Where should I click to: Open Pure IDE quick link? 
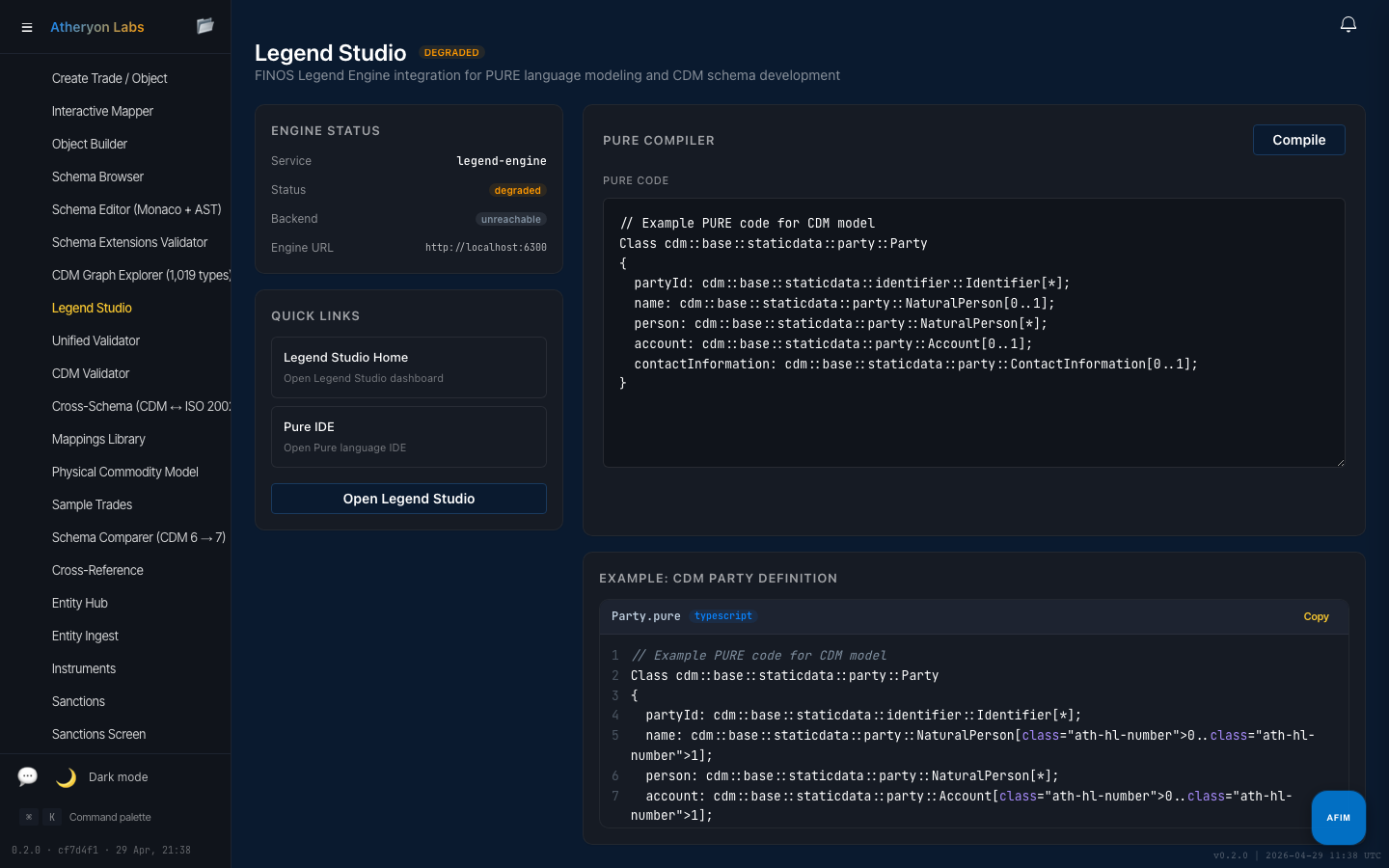pos(409,437)
